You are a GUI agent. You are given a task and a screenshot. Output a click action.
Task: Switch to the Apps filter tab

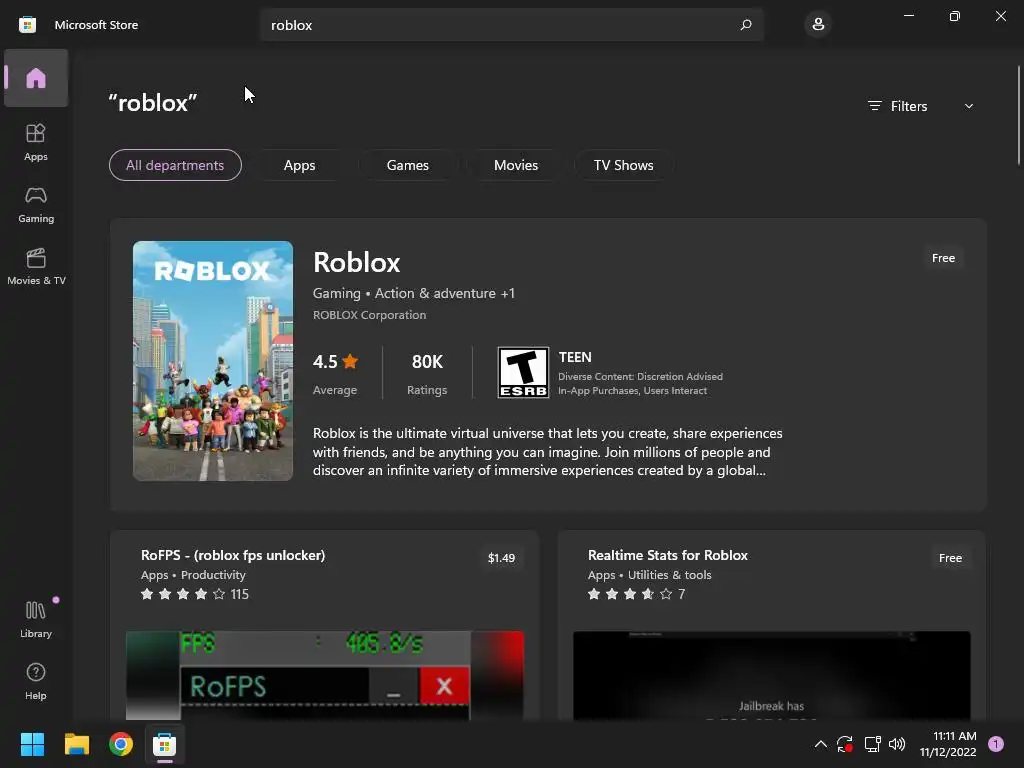tap(300, 165)
